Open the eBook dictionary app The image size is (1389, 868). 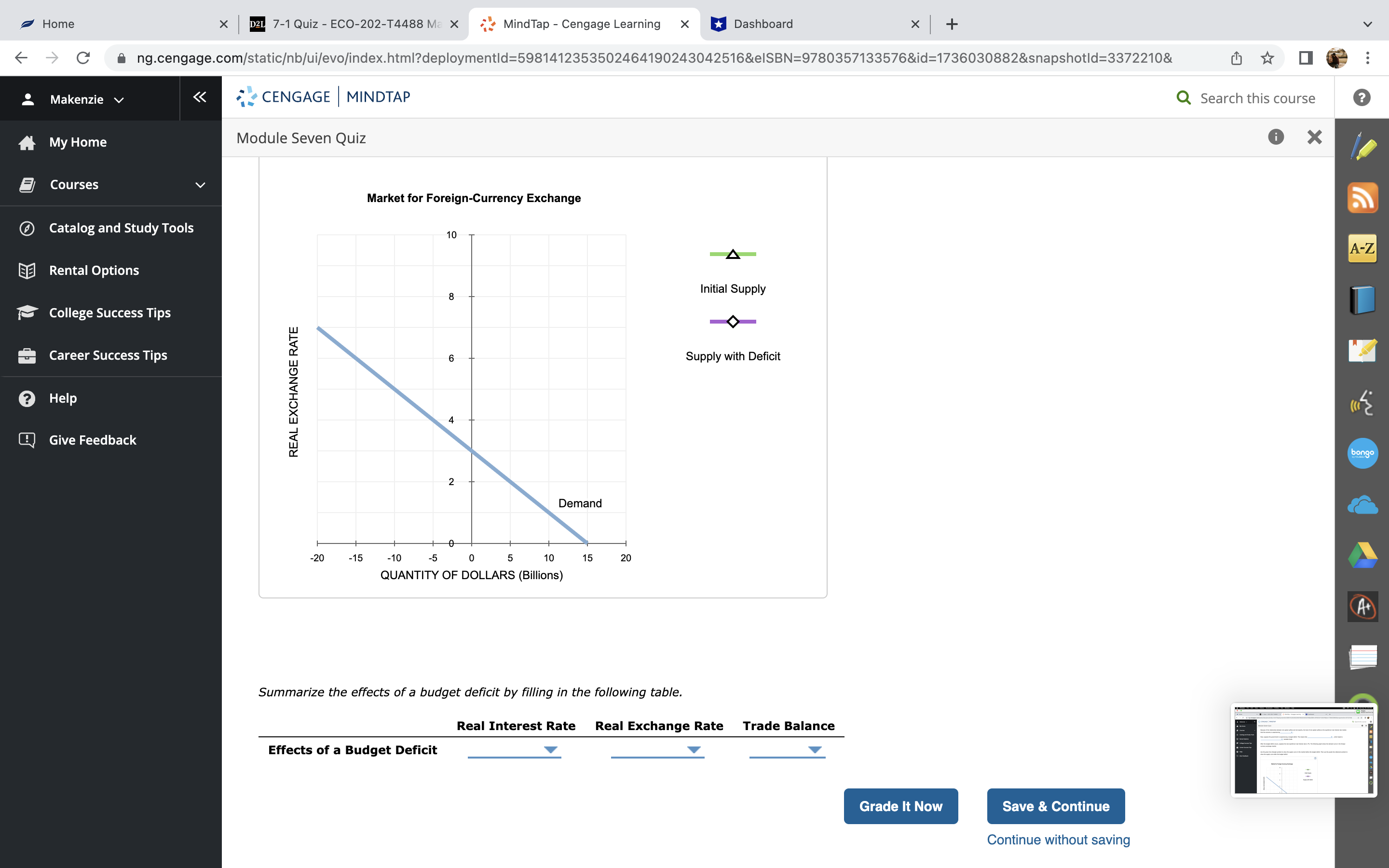pos(1363,298)
